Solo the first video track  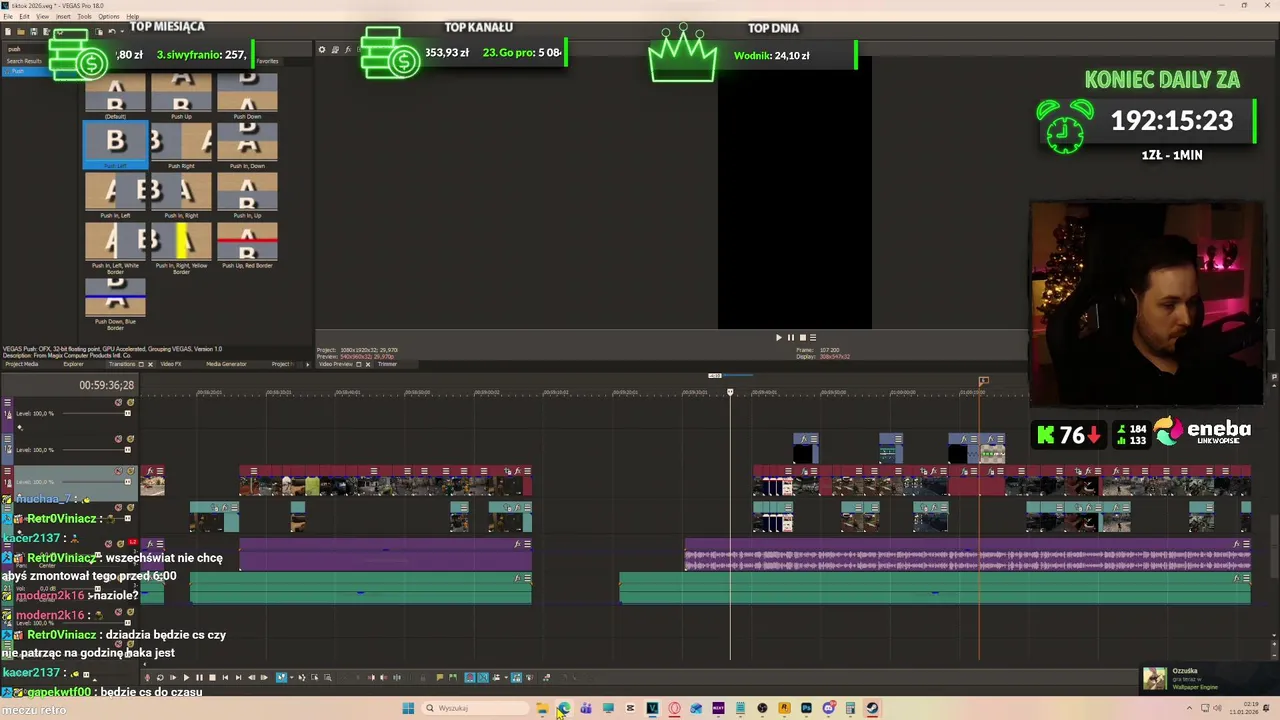(x=130, y=402)
